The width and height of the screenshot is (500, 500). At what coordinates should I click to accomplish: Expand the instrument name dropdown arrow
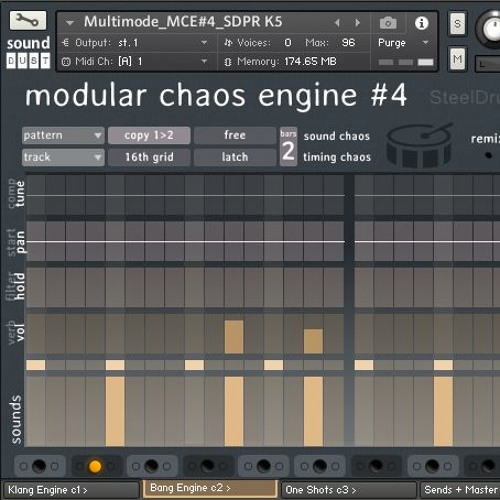pos(70,23)
